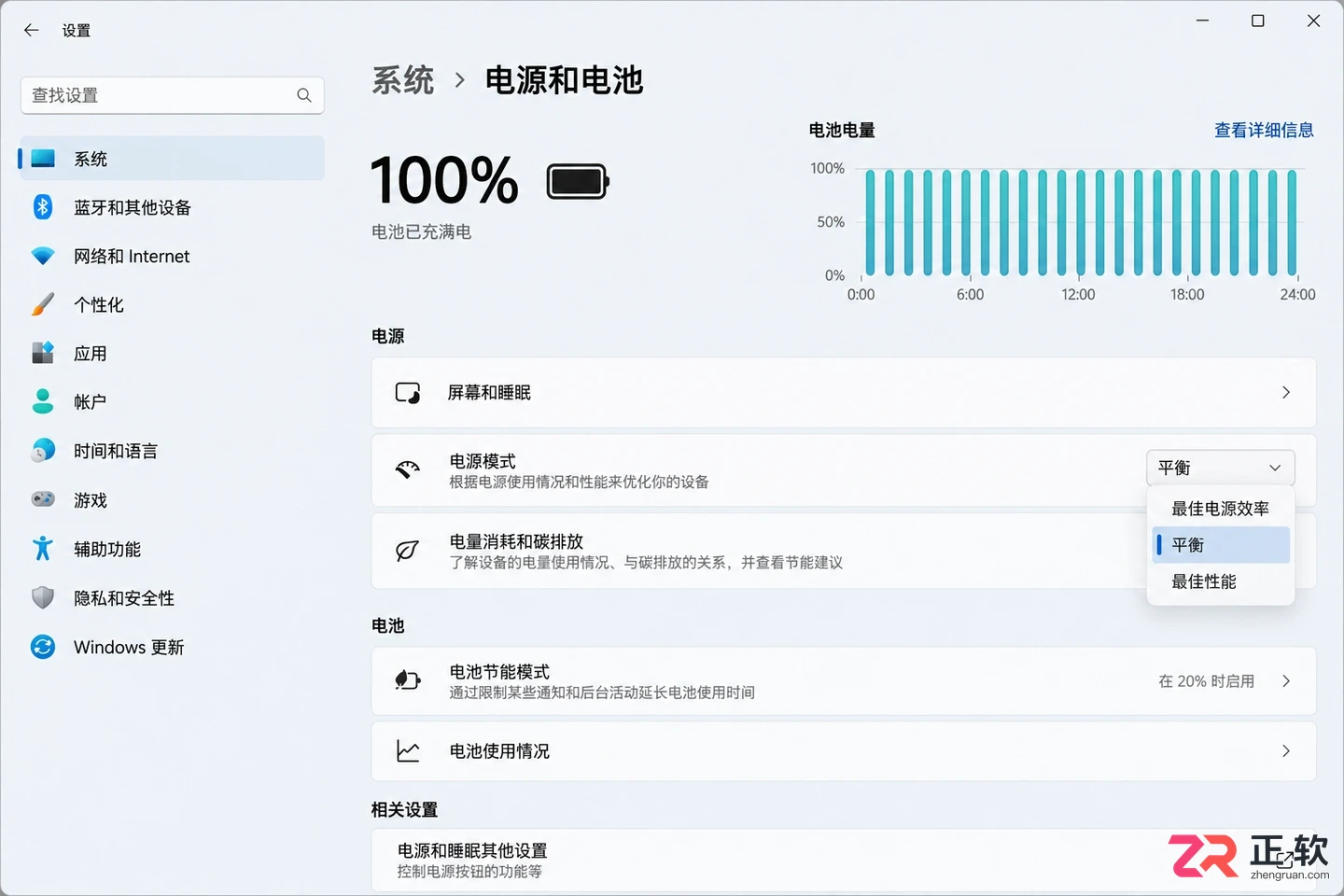Click the Apps icon in sidebar
The height and width of the screenshot is (896, 1344).
(43, 353)
